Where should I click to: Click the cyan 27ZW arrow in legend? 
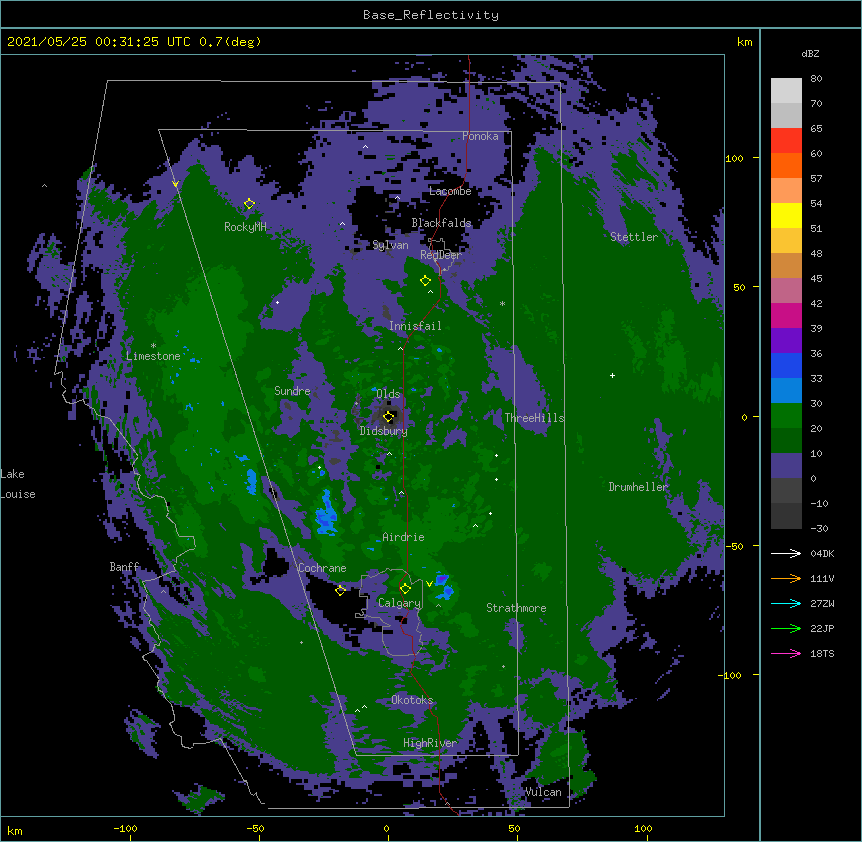786,603
